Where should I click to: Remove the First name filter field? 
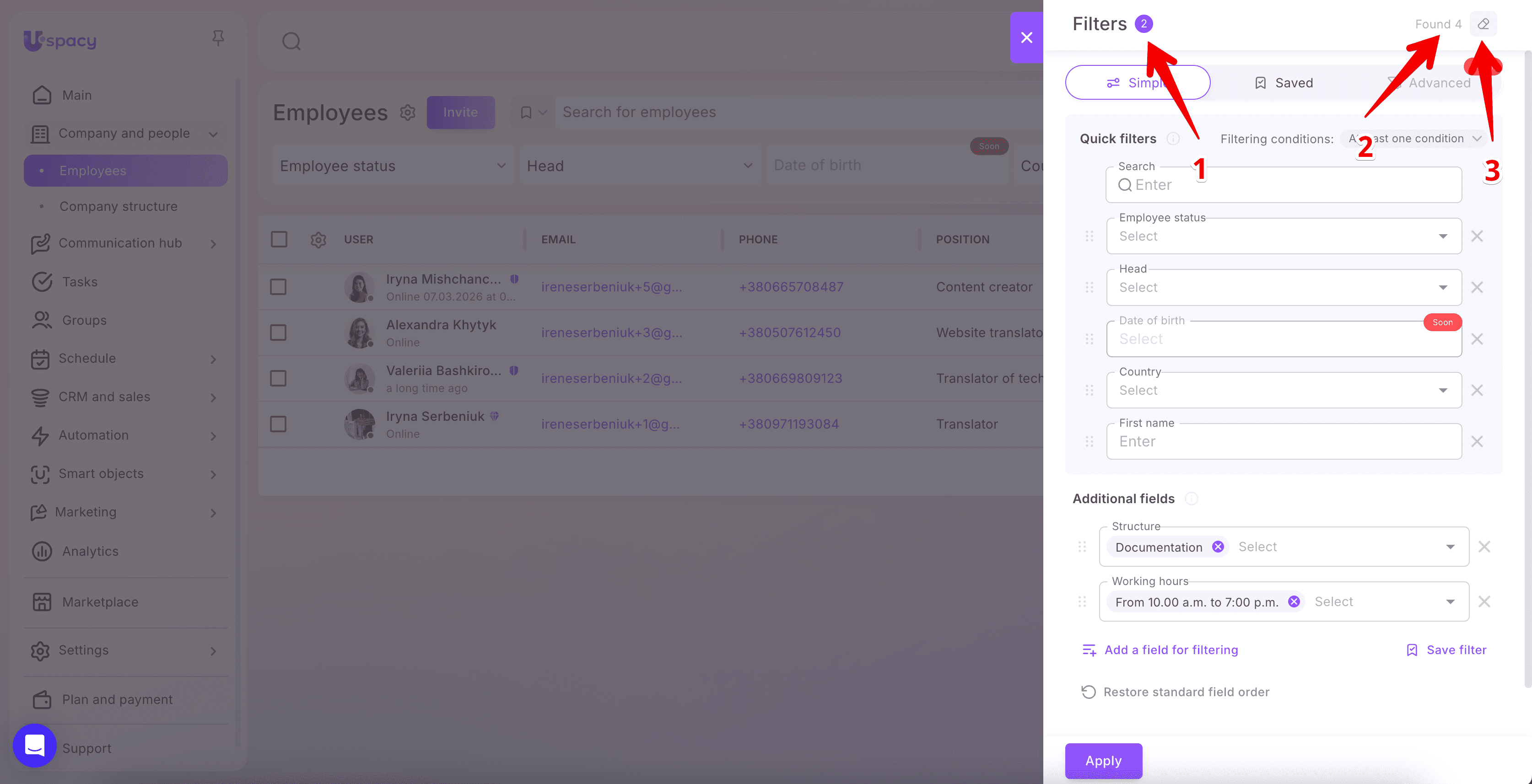[x=1477, y=442]
